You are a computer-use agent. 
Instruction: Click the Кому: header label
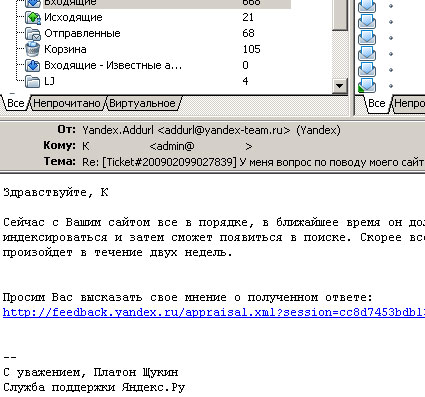(59, 145)
